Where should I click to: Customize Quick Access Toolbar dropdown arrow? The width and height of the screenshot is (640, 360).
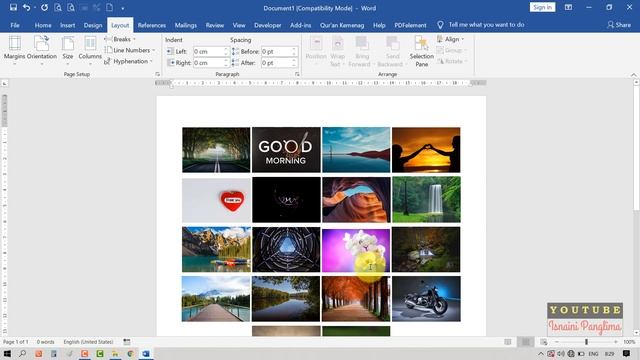[122, 8]
